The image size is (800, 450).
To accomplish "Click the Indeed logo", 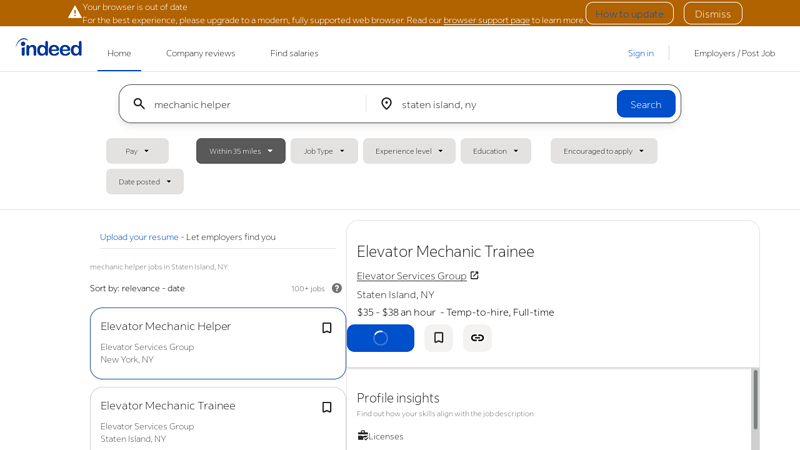I will point(49,47).
